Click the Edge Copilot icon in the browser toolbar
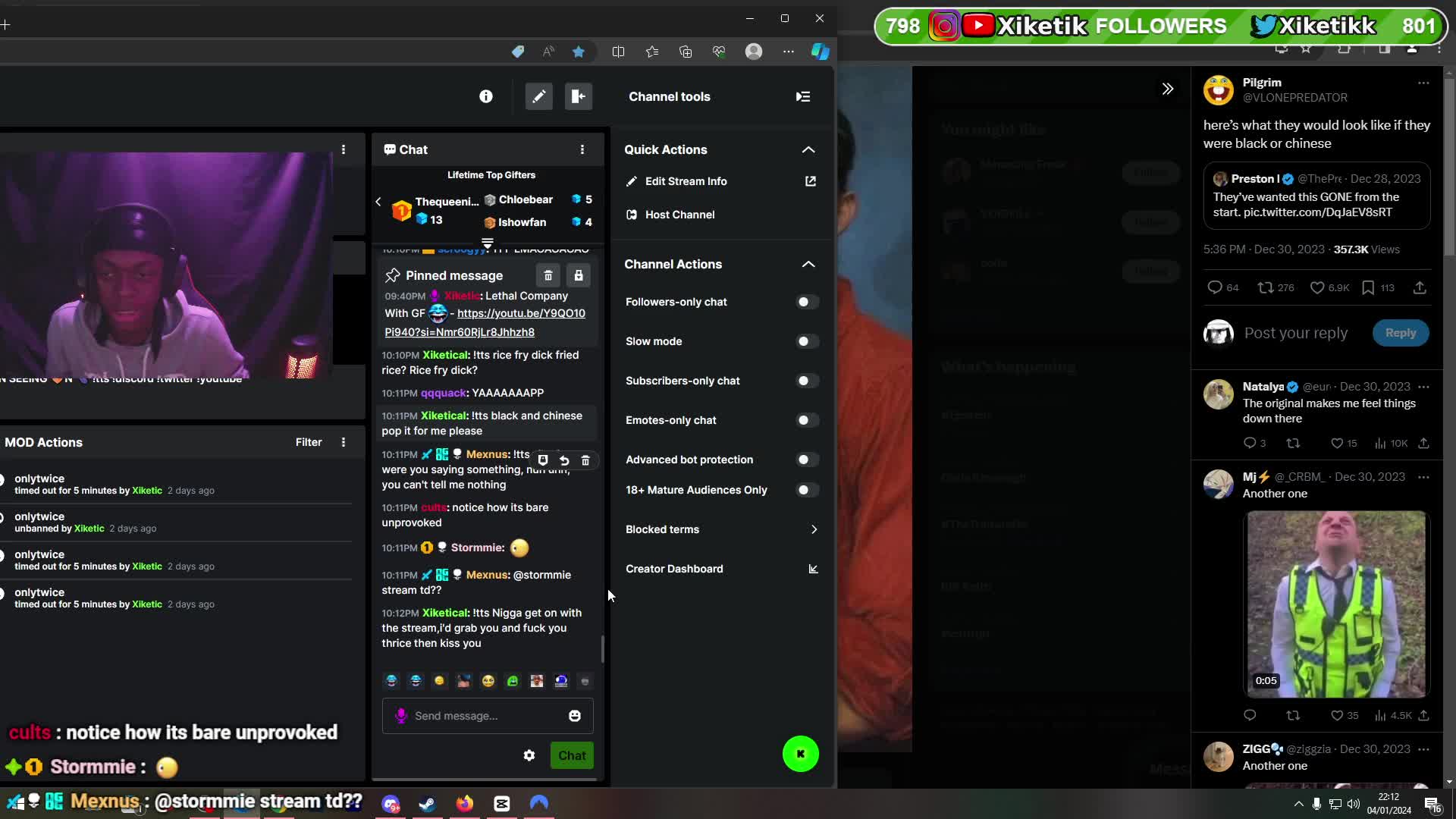Image resolution: width=1456 pixels, height=819 pixels. click(820, 51)
